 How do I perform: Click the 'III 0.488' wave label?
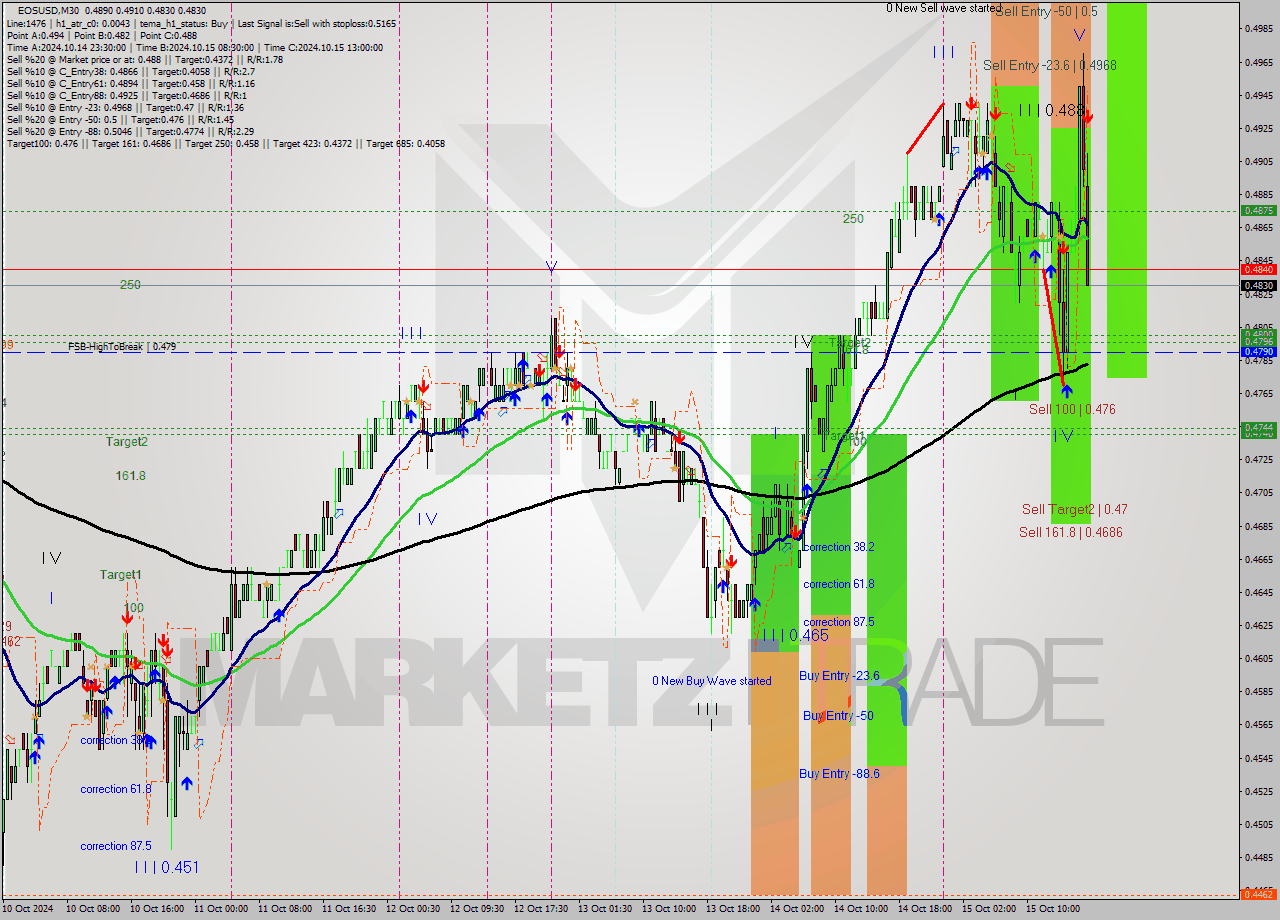(x=1052, y=110)
